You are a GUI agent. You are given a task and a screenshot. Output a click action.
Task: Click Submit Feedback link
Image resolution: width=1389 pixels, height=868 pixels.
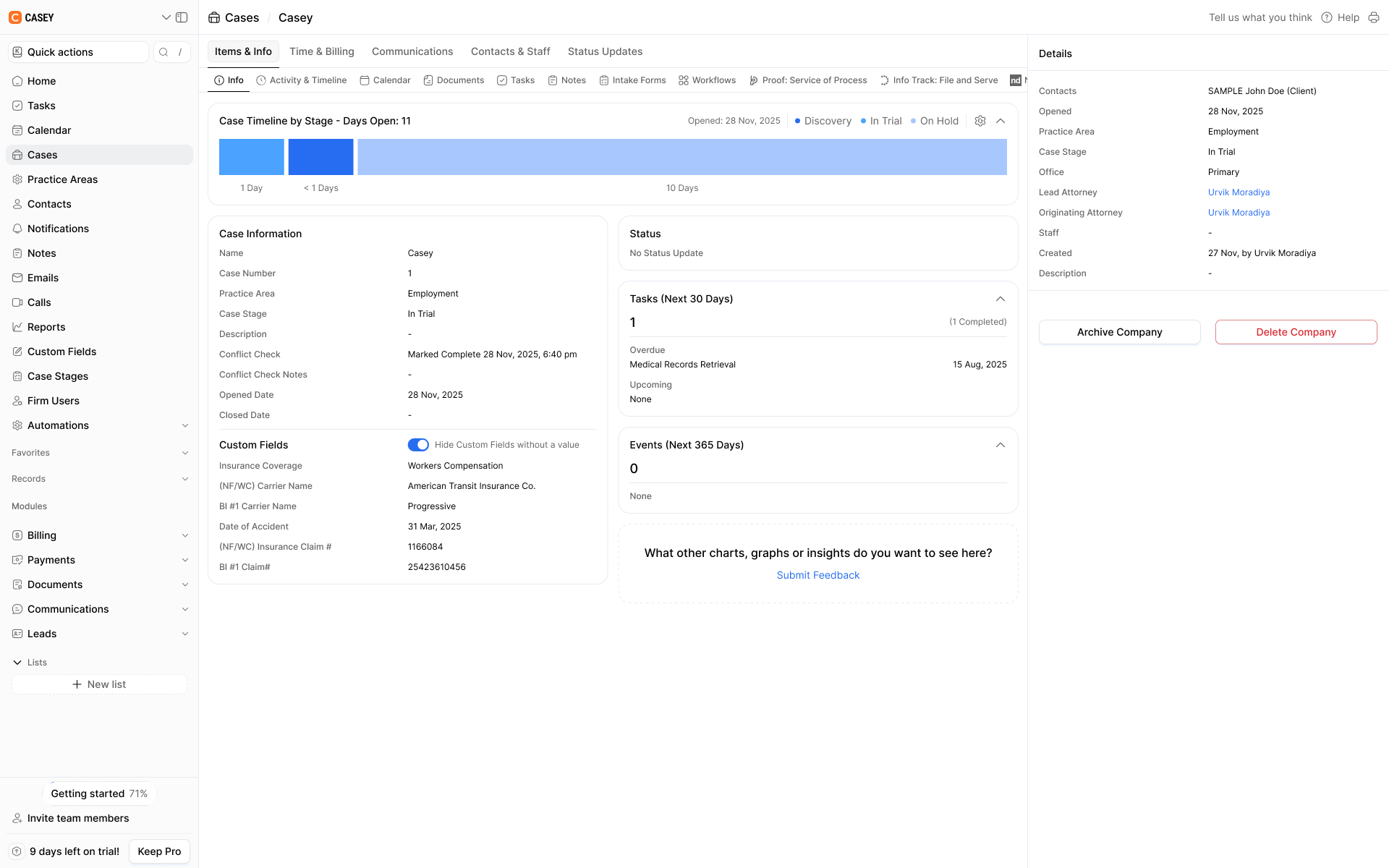pyautogui.click(x=818, y=575)
